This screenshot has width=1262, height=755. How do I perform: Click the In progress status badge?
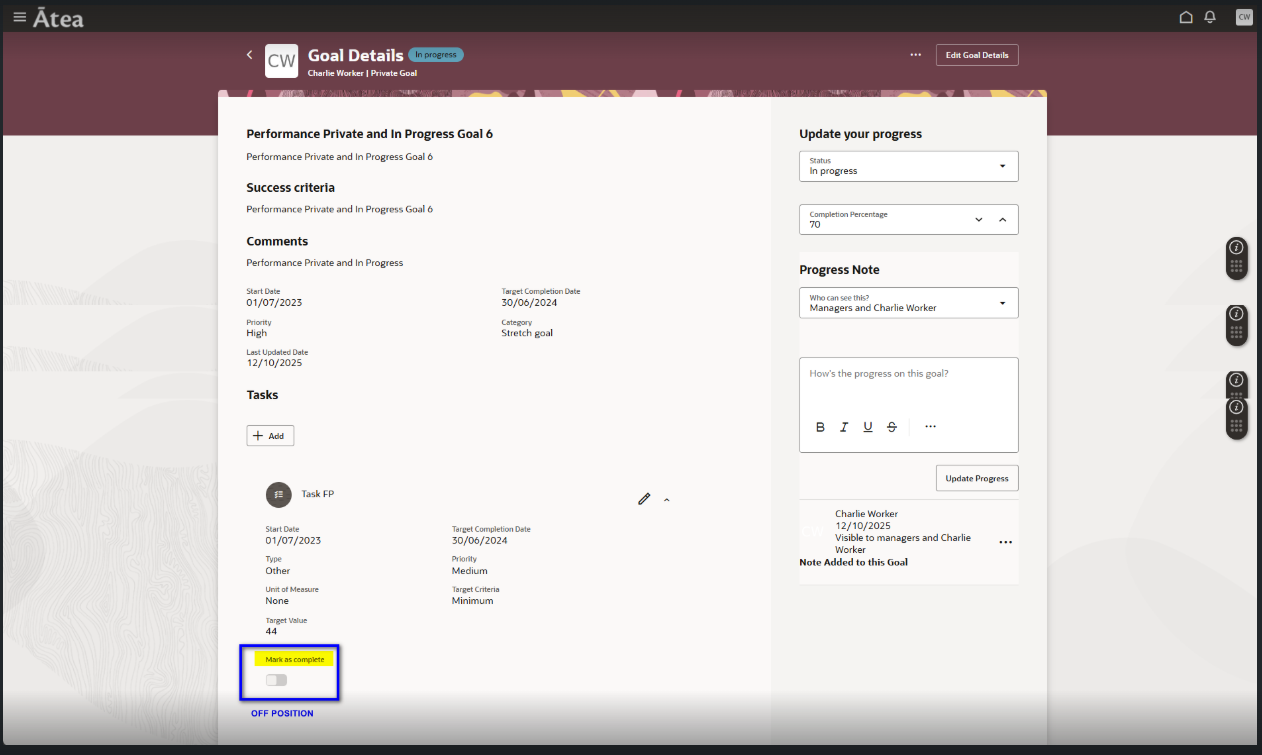pyautogui.click(x=436, y=55)
